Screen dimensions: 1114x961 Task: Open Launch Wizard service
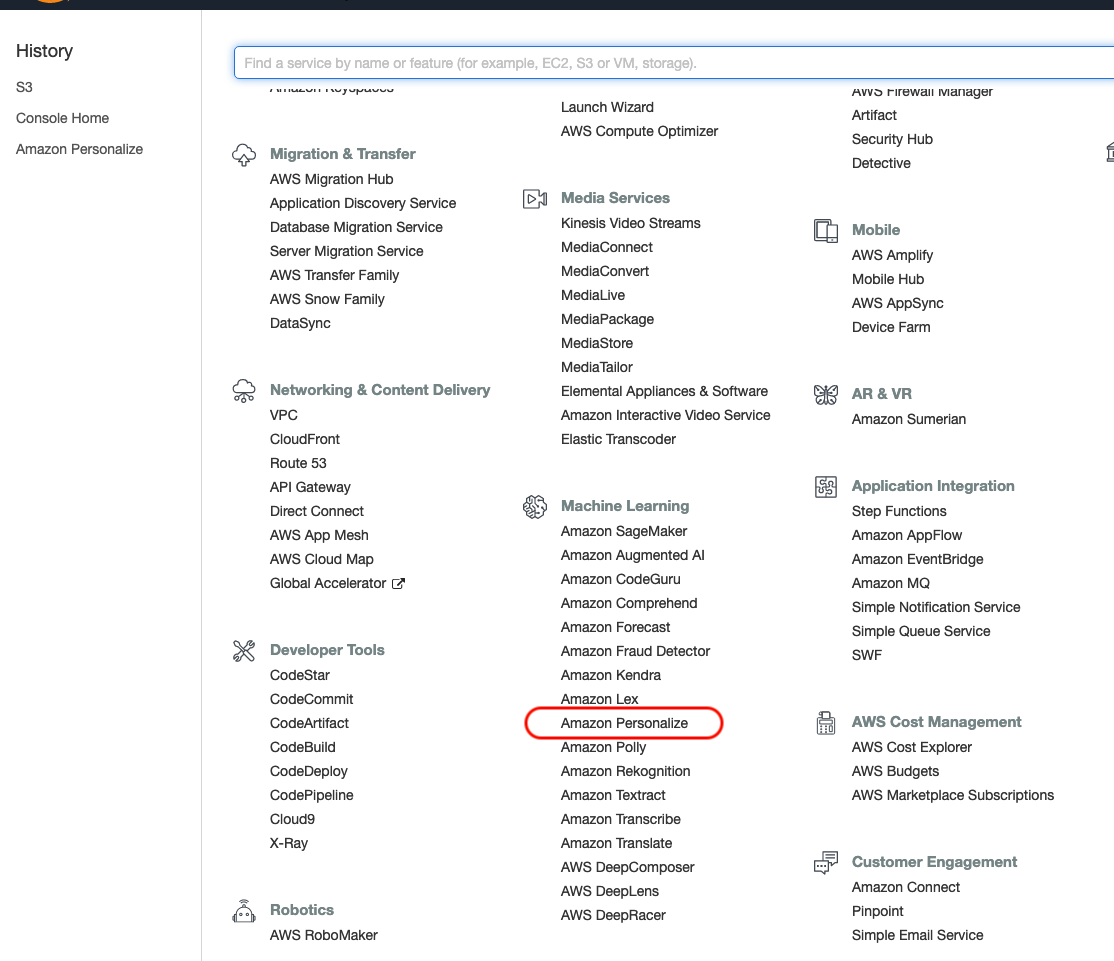607,107
